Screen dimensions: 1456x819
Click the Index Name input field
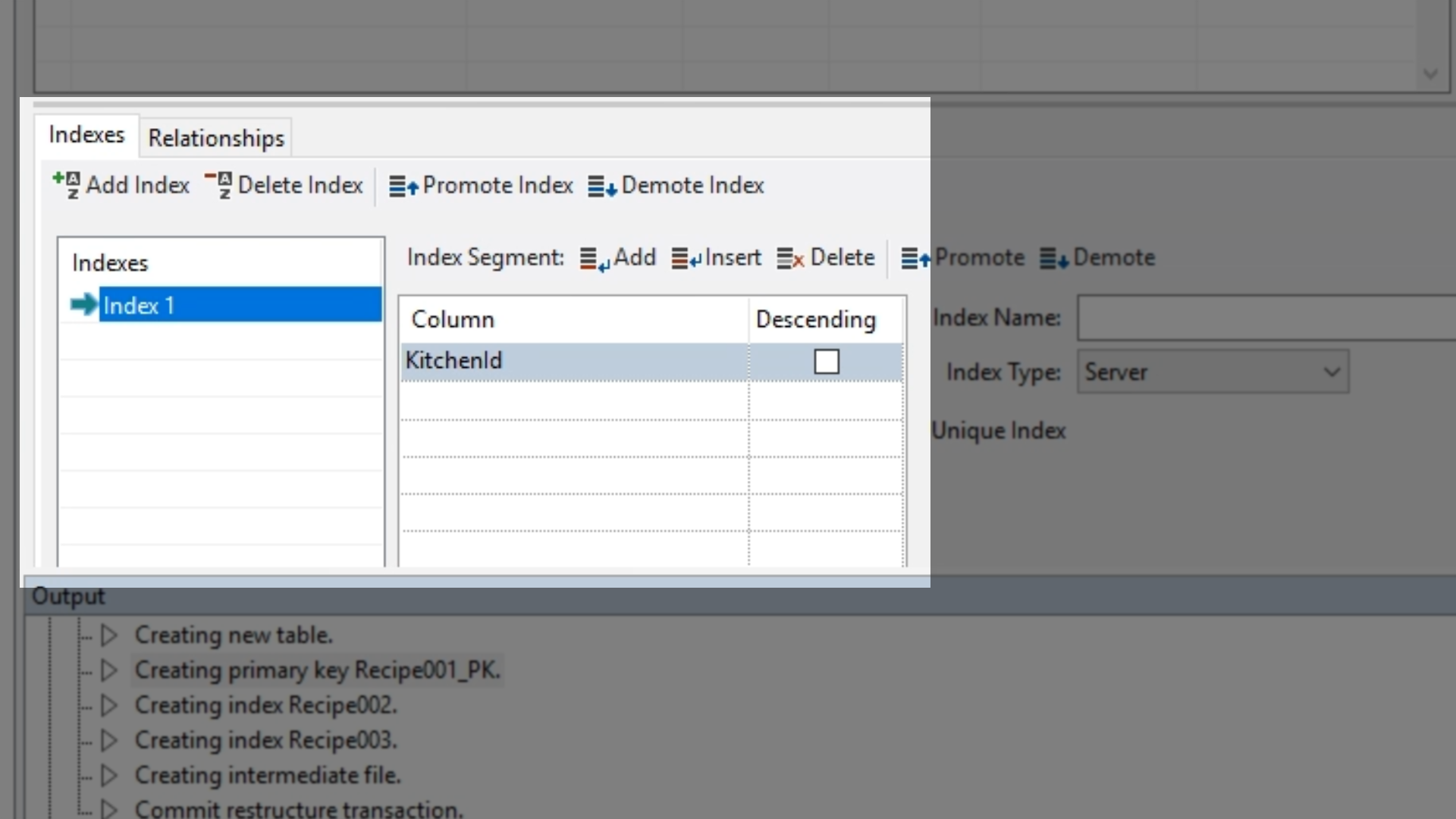coord(1266,318)
